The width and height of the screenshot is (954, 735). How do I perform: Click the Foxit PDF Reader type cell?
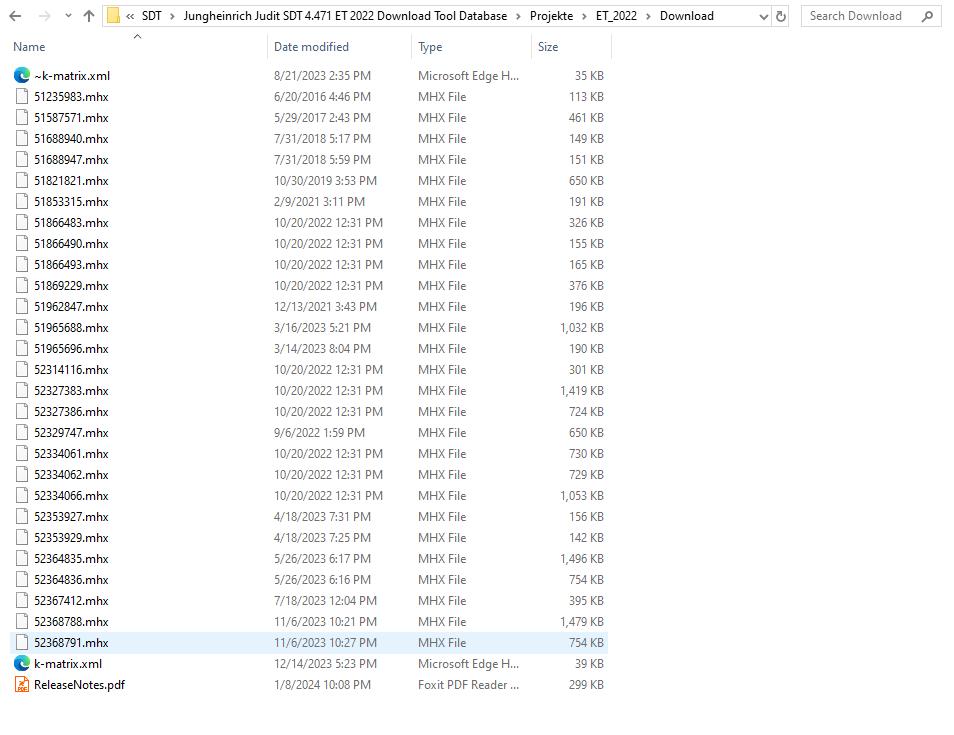click(468, 685)
